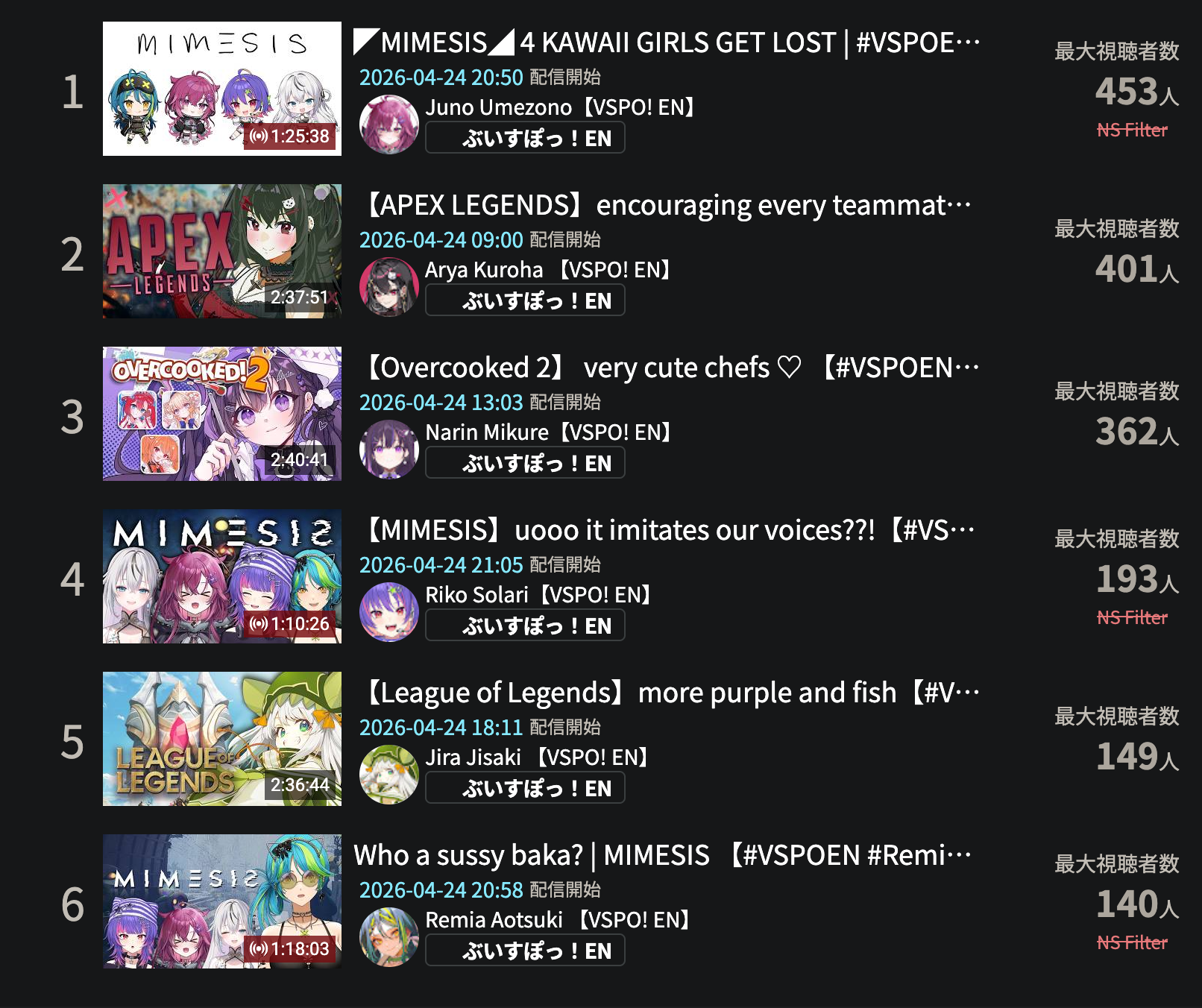
Task: Click Riko Solari's channel avatar icon
Action: pyautogui.click(x=389, y=612)
